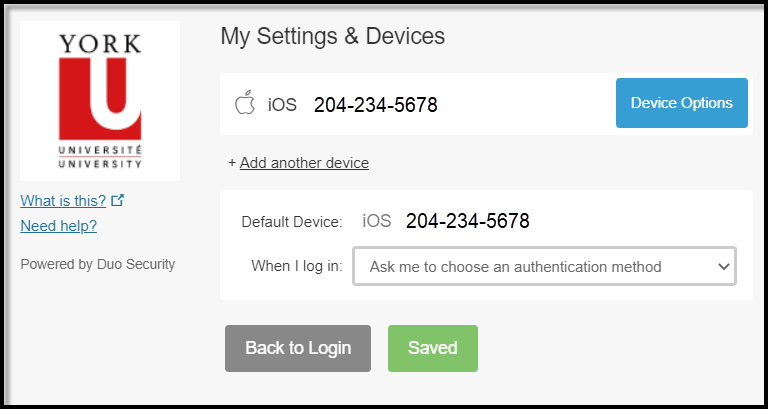The width and height of the screenshot is (768, 409).
Task: Open the Device Options button
Action: point(682,103)
